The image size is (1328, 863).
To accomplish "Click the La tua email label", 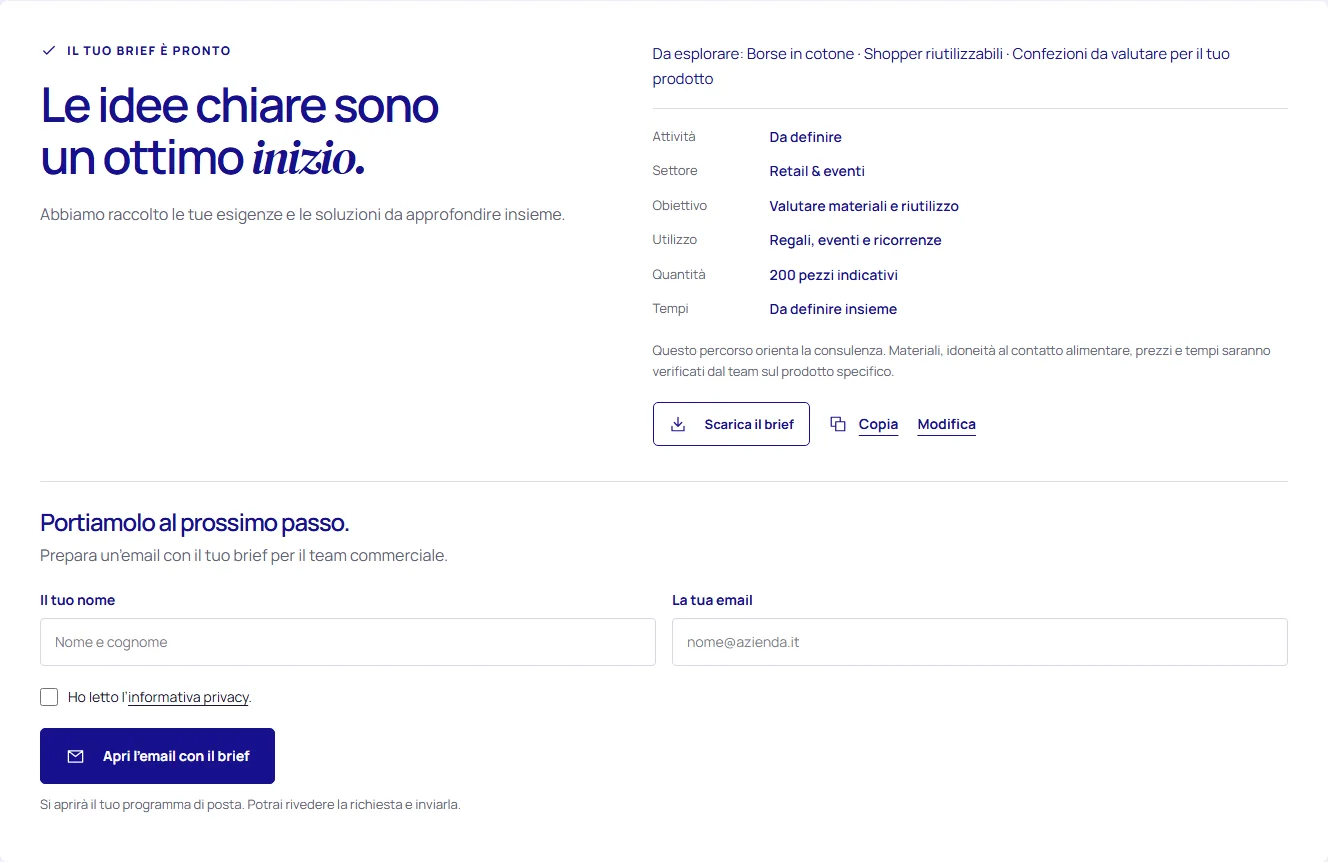I will click(x=712, y=600).
